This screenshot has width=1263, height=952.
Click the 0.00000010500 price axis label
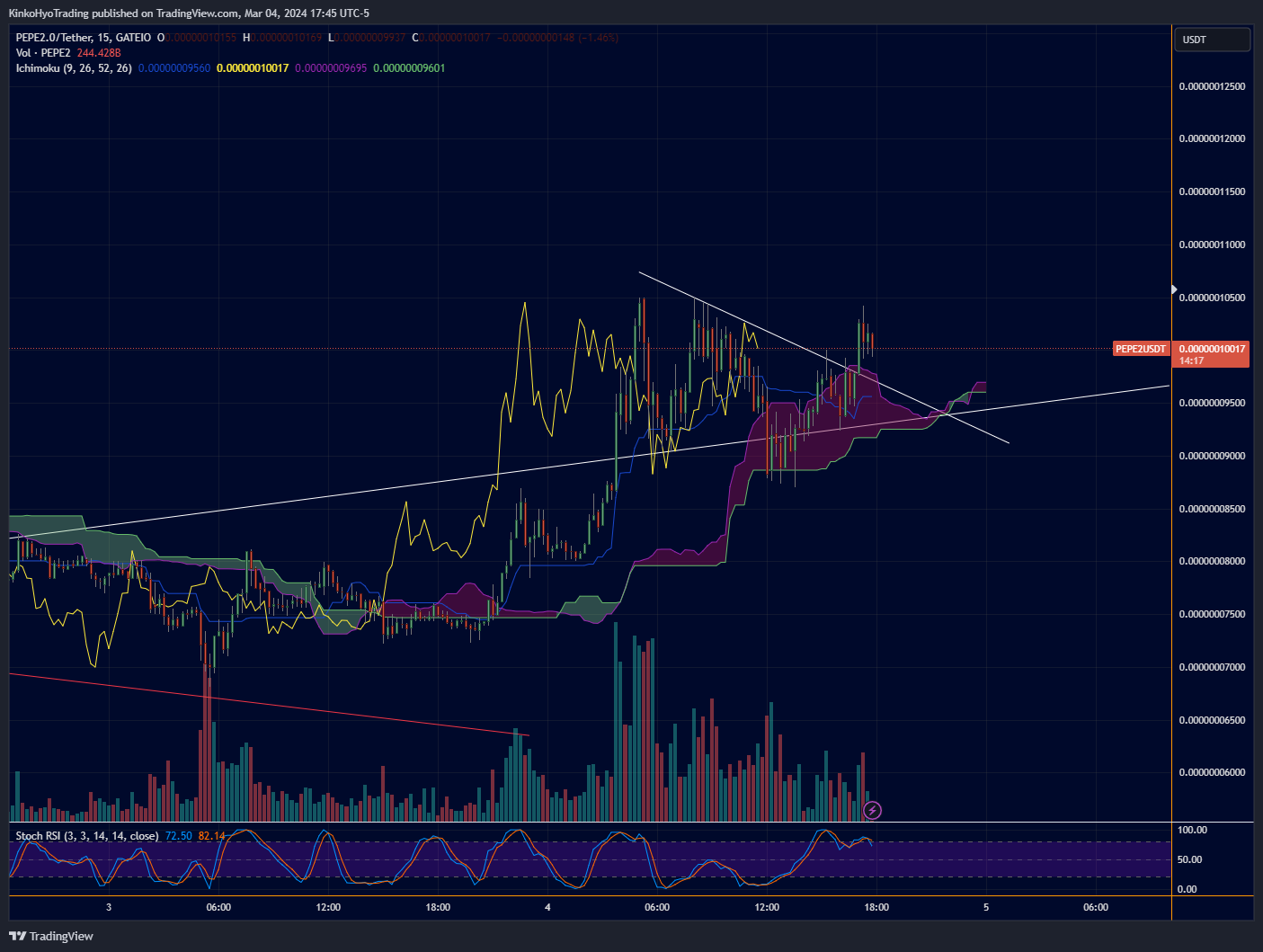pos(1212,298)
